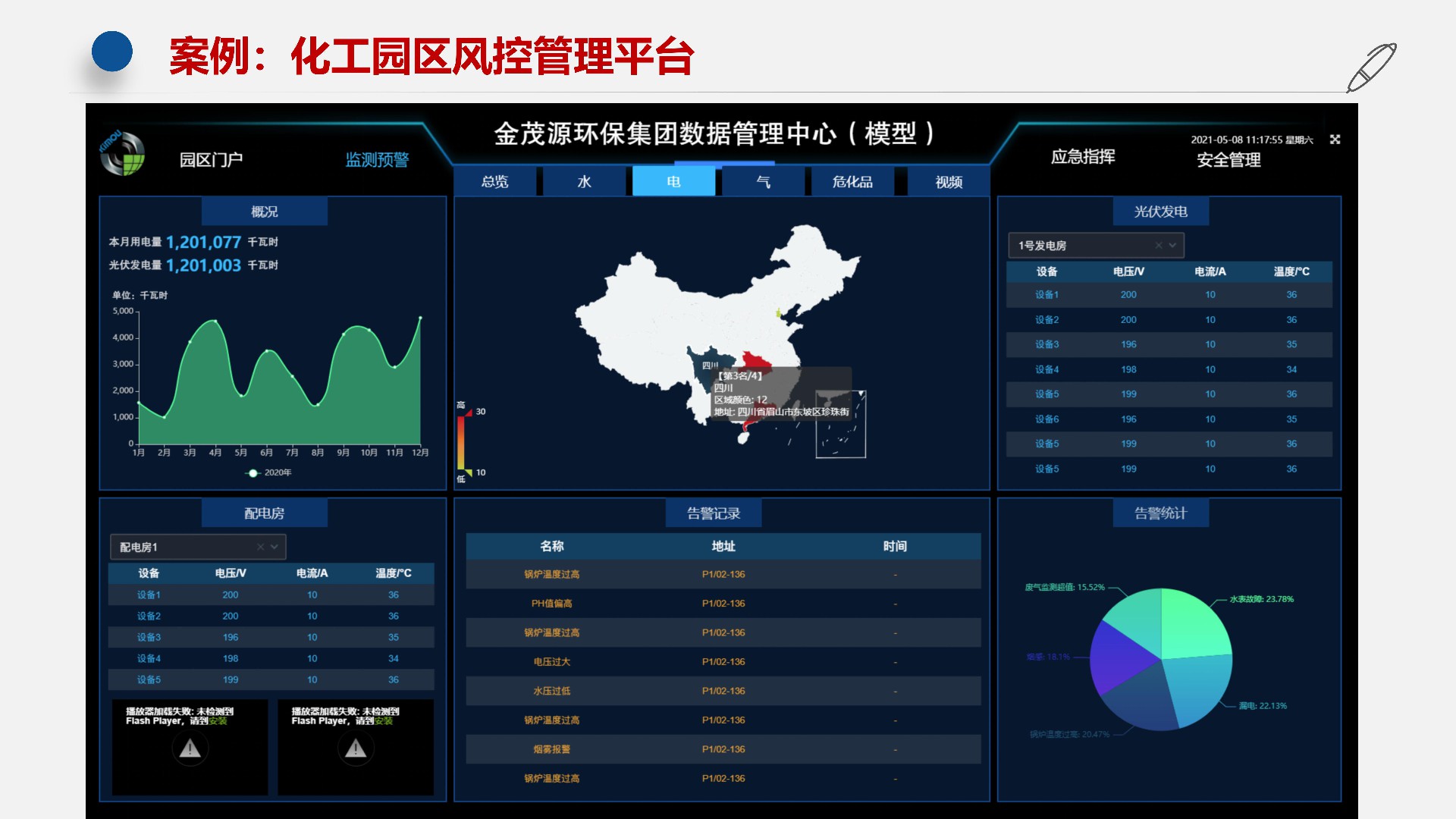This screenshot has width=1456, height=819.
Task: Click the right Flash Player warning triangle
Action: [x=356, y=749]
